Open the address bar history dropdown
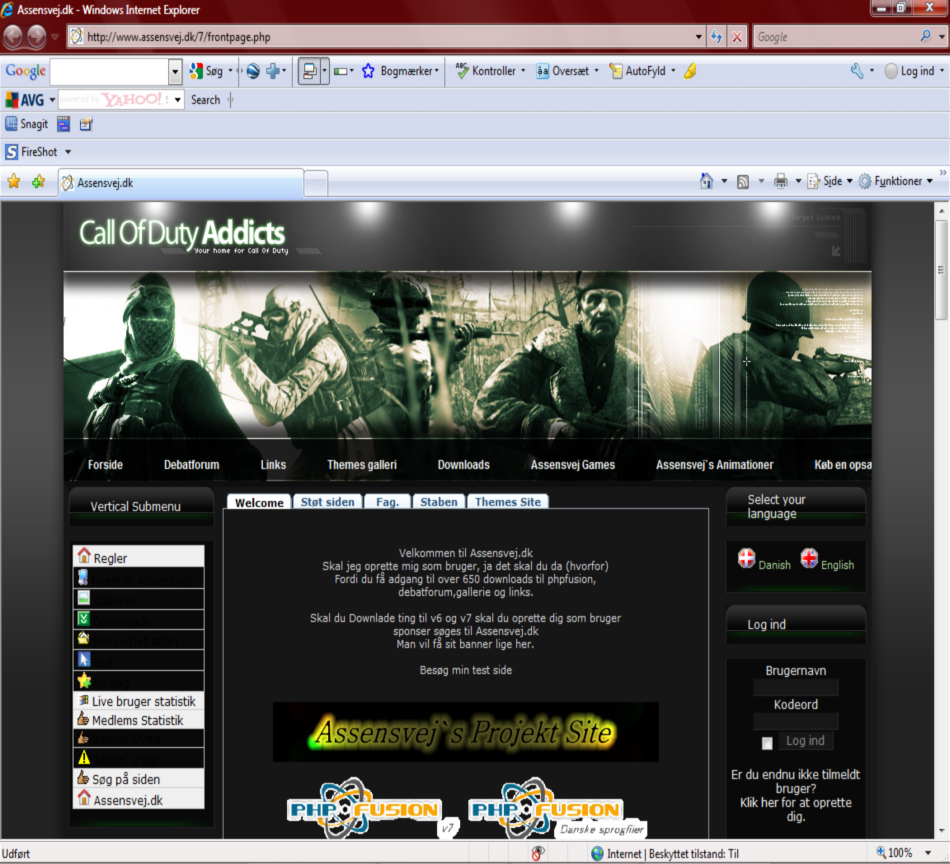The width and height of the screenshot is (950, 864). (699, 37)
